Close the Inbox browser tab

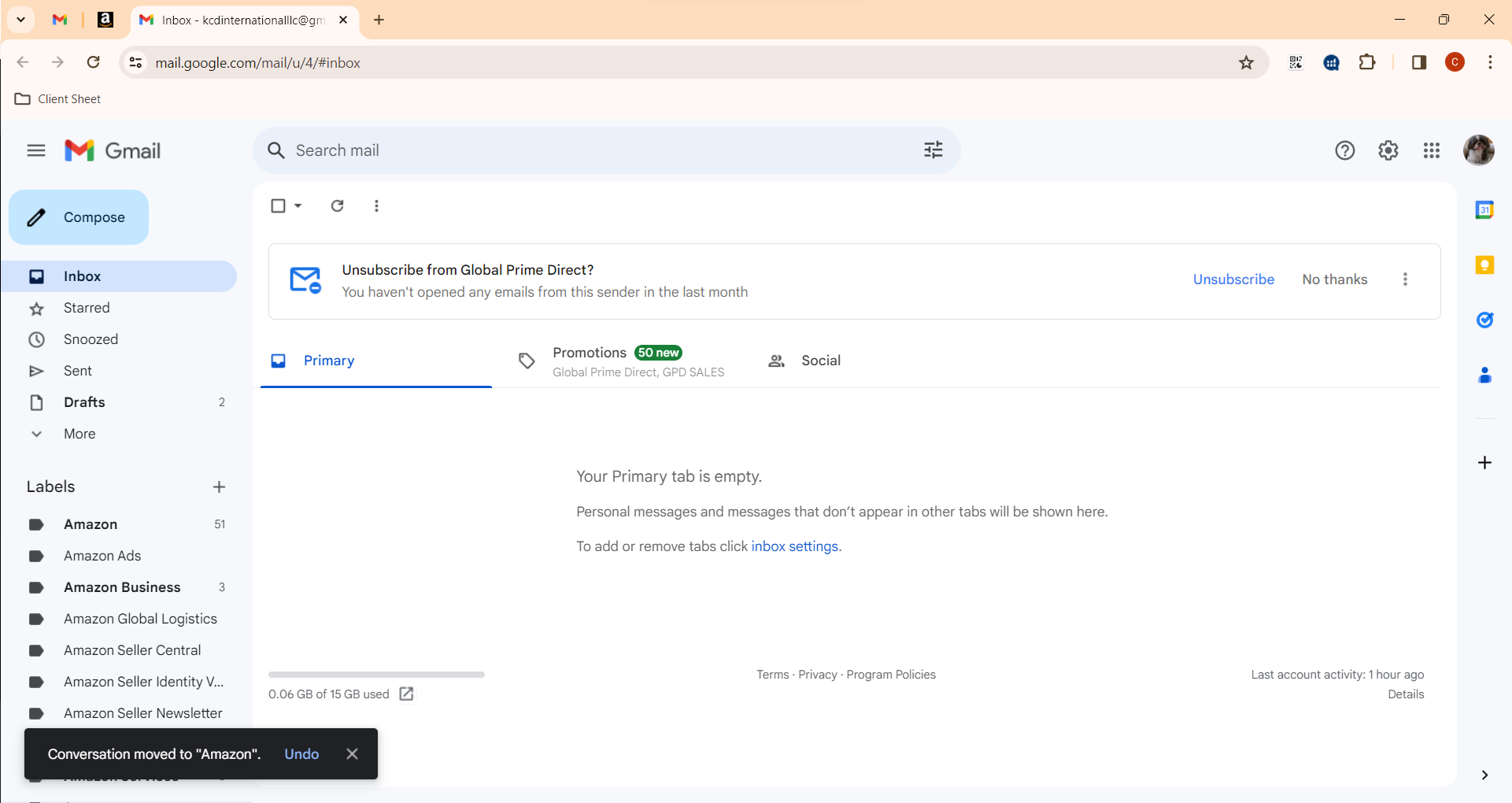point(343,20)
